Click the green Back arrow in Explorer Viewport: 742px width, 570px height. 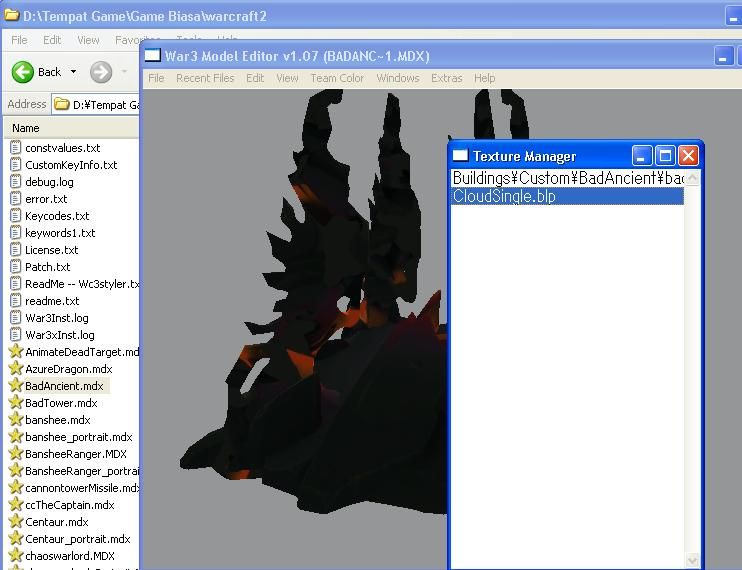pos(23,72)
